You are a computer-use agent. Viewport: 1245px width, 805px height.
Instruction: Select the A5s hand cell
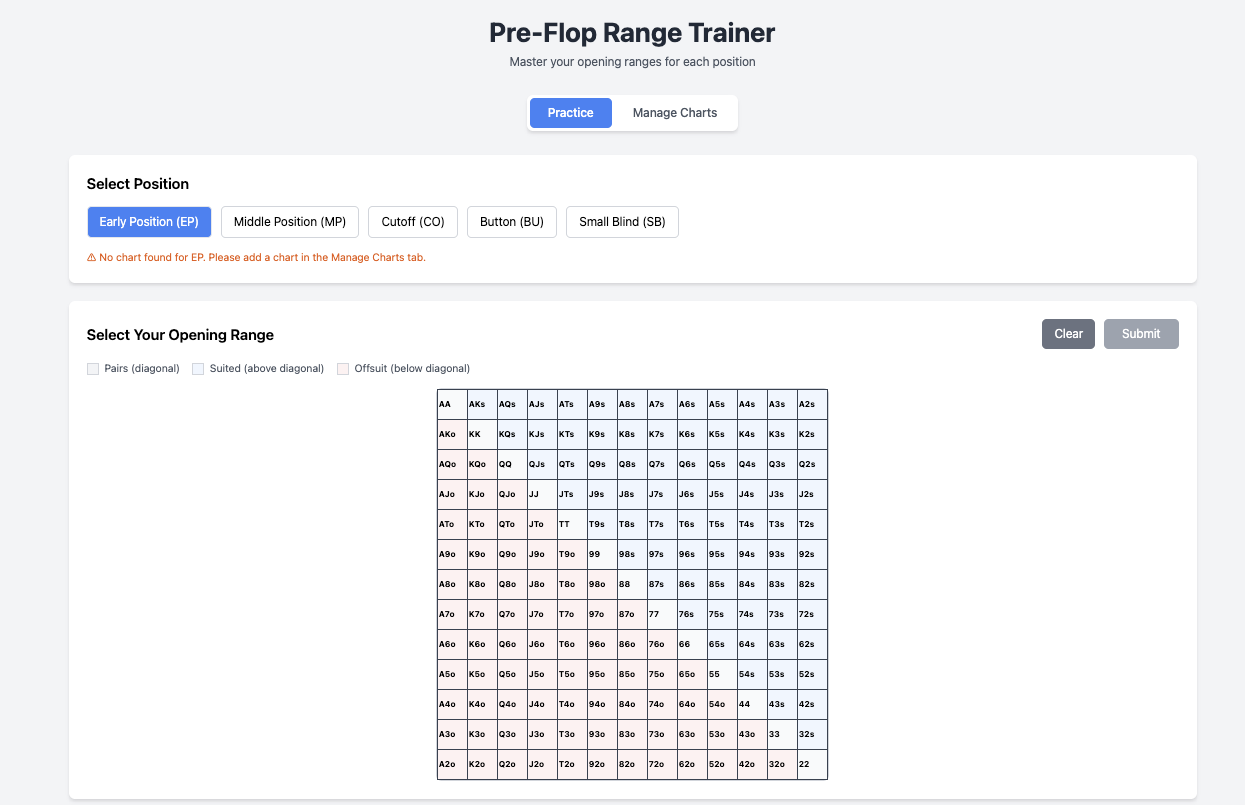[723, 405]
